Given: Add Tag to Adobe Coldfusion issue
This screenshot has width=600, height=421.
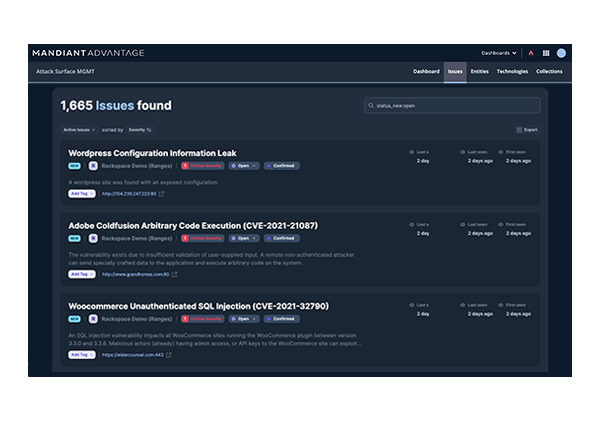Looking at the screenshot, I should tap(82, 274).
